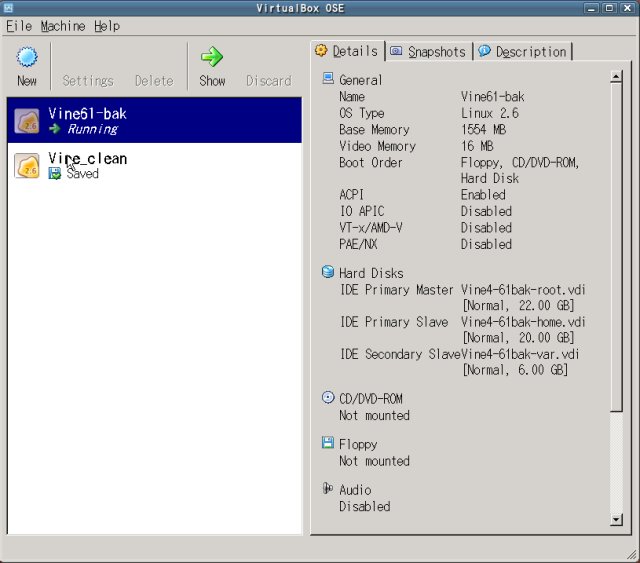The width and height of the screenshot is (640, 563).
Task: Click the Floppy diskette icon
Action: 328,443
